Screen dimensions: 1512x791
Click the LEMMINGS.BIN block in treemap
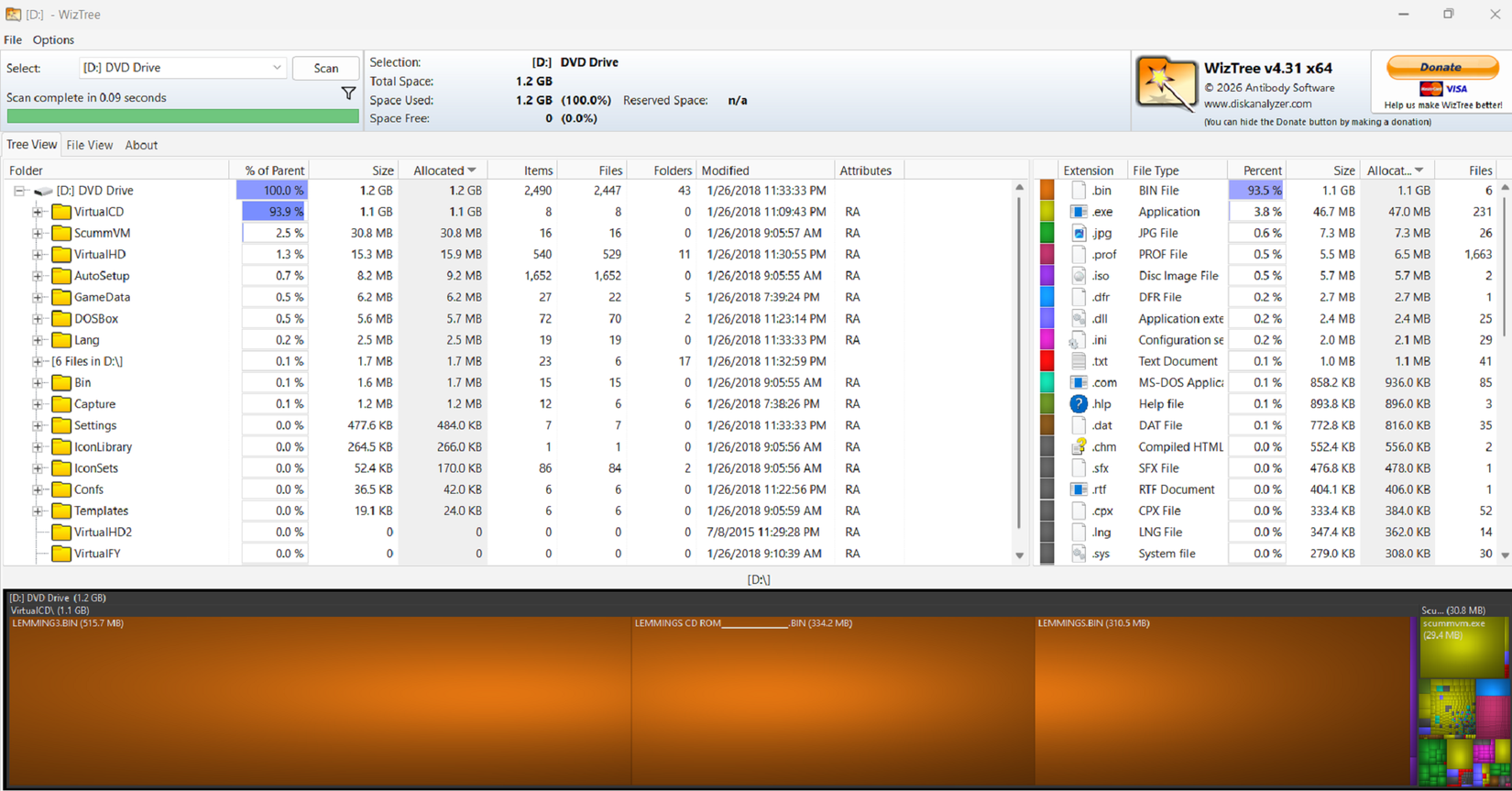point(1222,701)
